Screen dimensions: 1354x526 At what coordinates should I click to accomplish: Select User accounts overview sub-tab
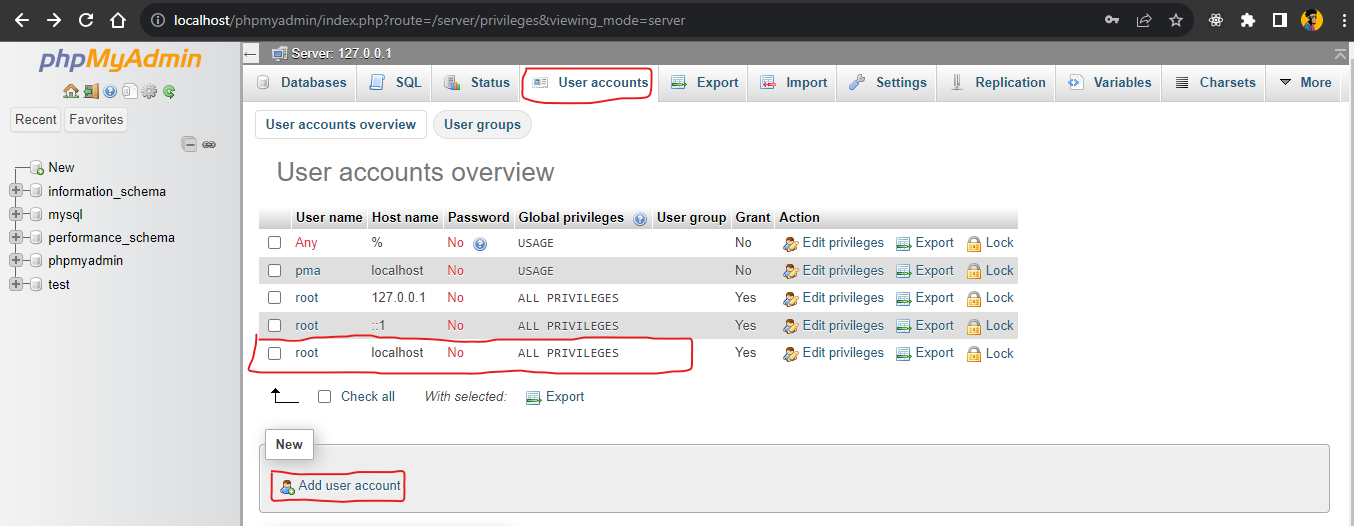pos(341,125)
